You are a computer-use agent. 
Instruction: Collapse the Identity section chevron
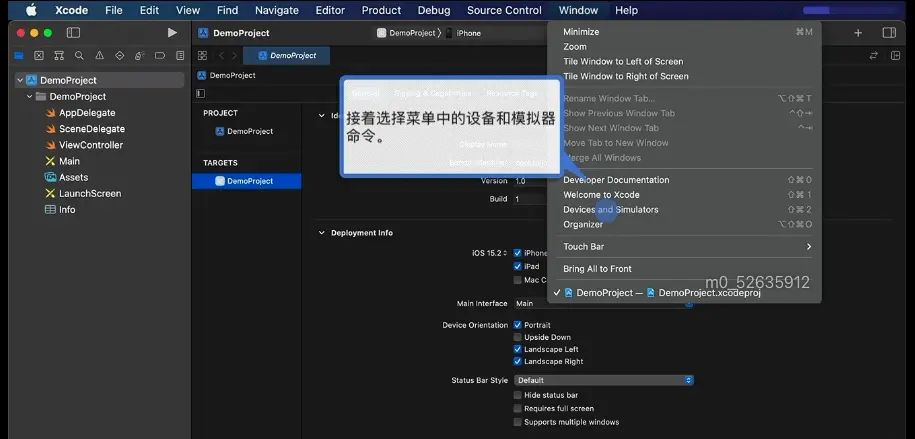[x=321, y=116]
